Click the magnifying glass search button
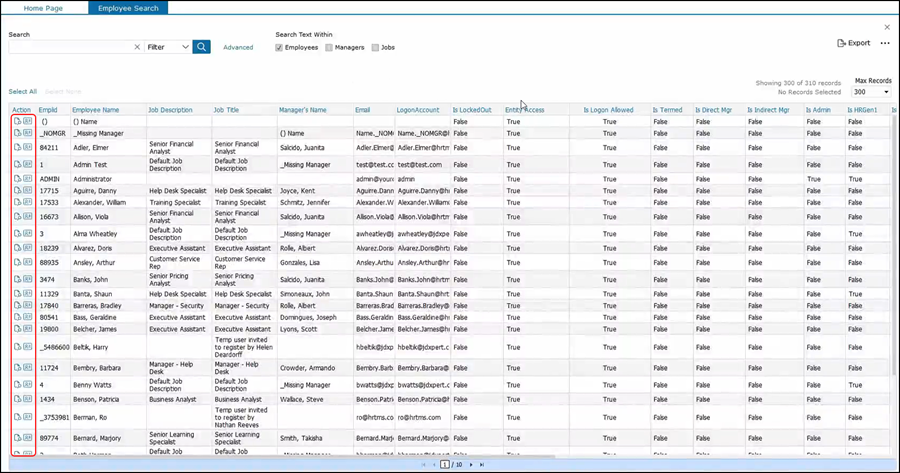900x473 pixels. pos(202,47)
